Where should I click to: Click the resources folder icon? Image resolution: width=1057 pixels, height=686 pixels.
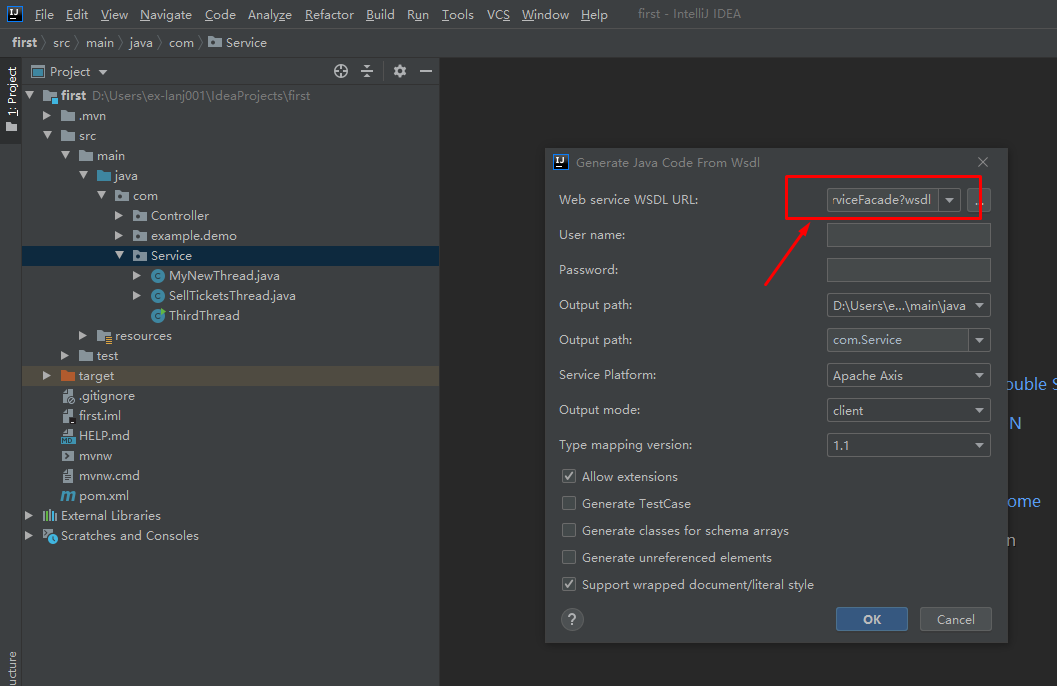(104, 336)
